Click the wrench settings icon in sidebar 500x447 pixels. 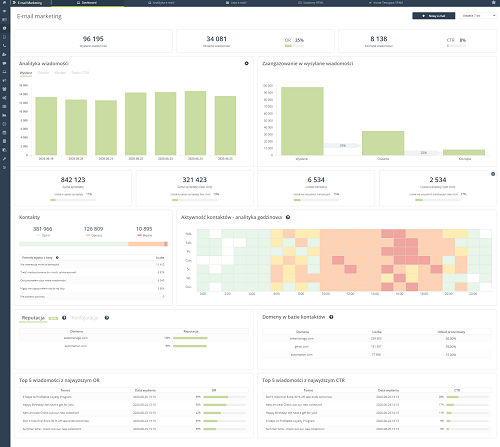4,159
